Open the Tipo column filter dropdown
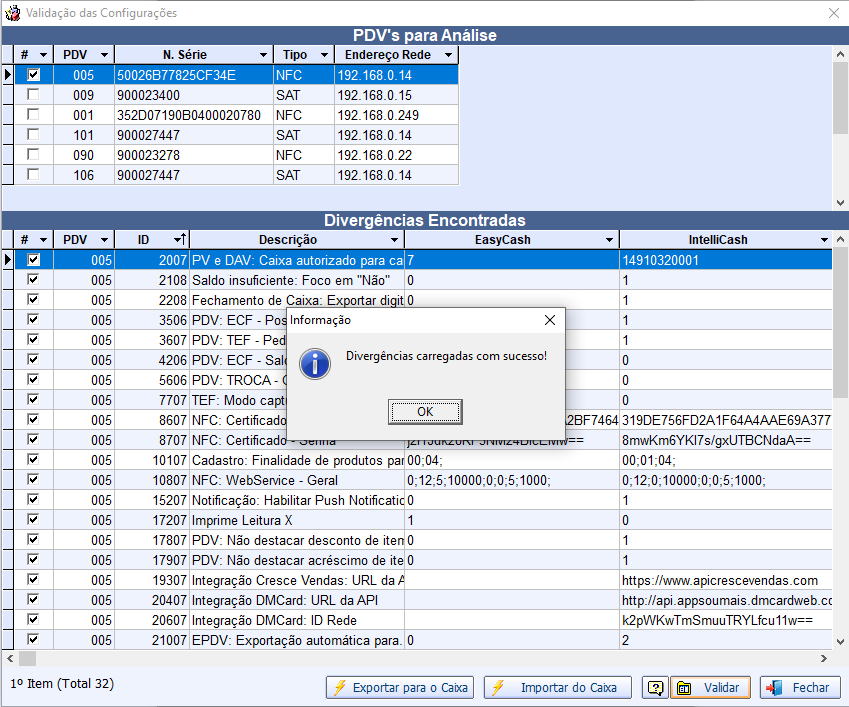Viewport: 849px width, 707px height. (x=324, y=55)
